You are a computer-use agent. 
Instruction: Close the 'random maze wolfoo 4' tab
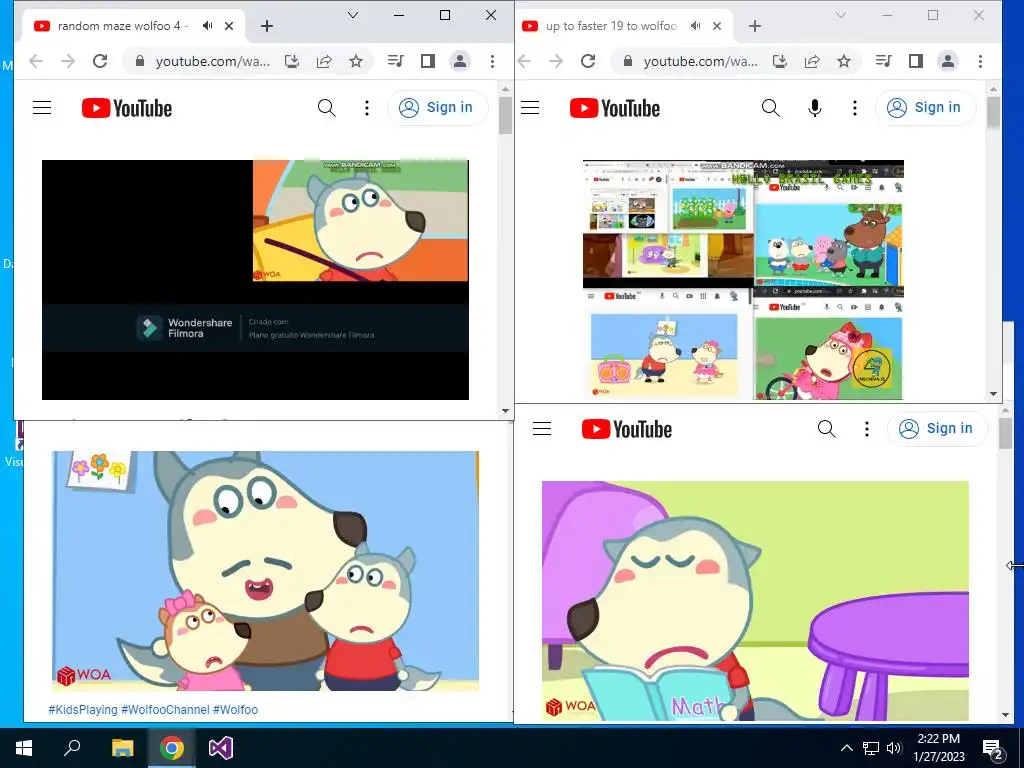(229, 26)
